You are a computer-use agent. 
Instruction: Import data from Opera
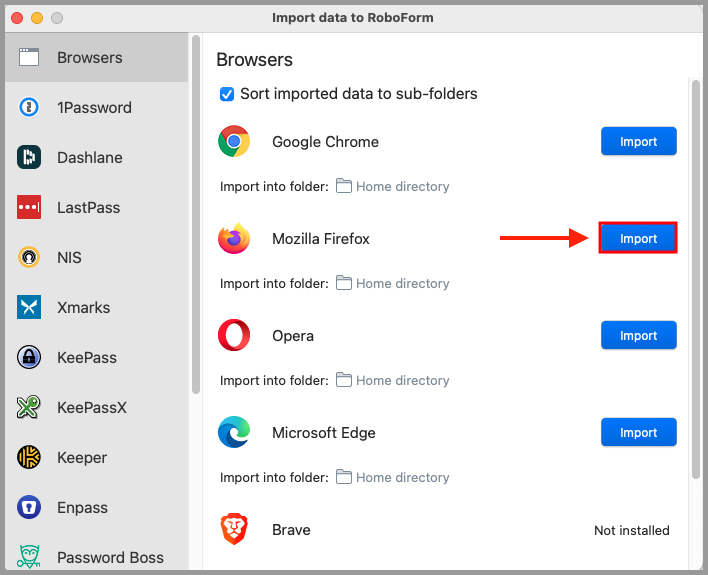tap(638, 335)
